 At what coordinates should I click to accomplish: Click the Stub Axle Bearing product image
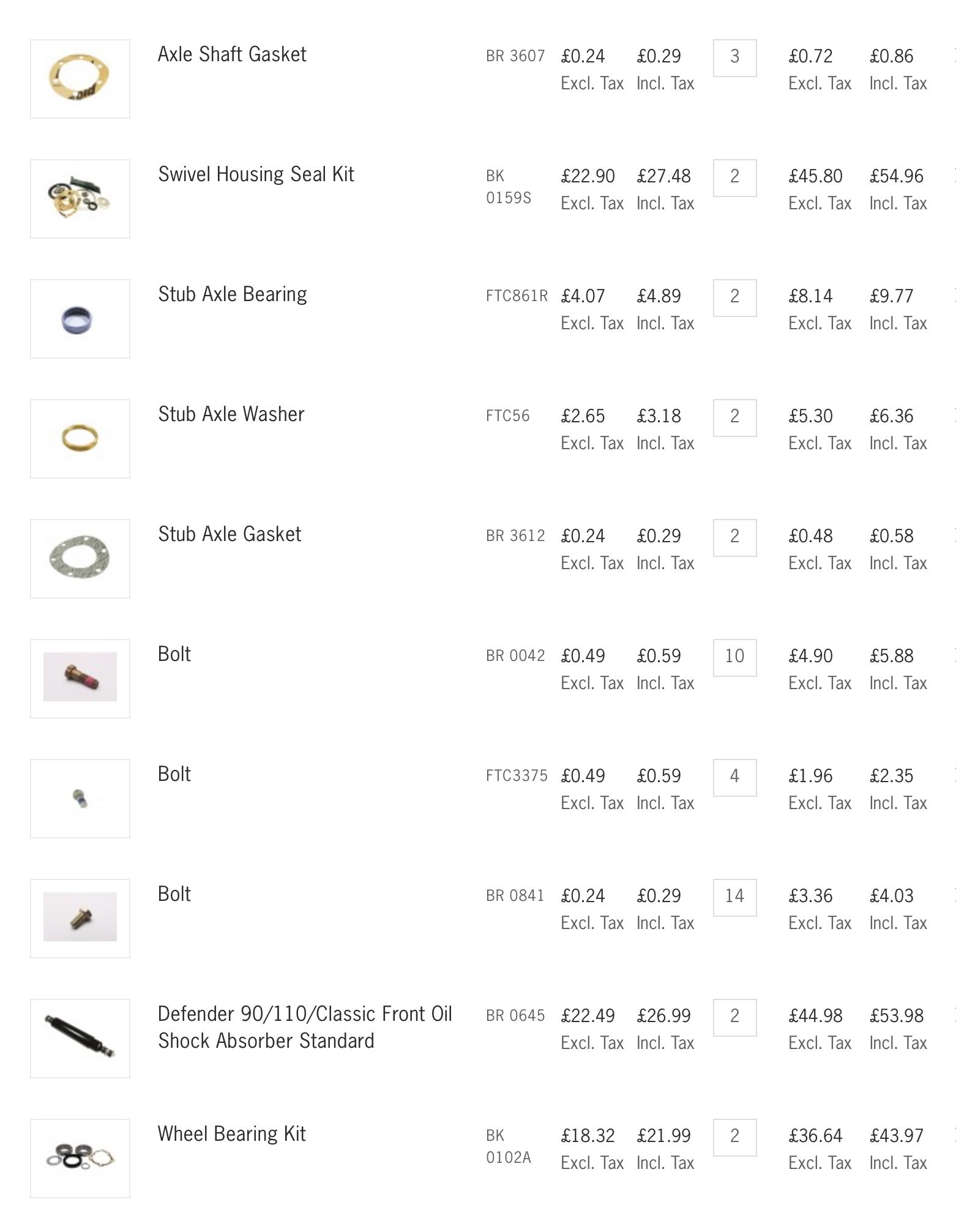80,319
